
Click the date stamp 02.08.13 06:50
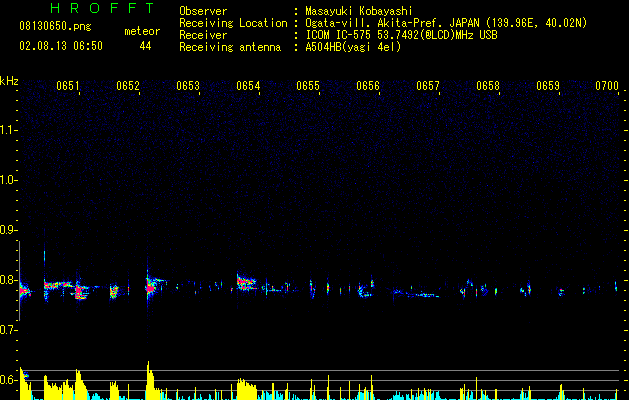61,46
